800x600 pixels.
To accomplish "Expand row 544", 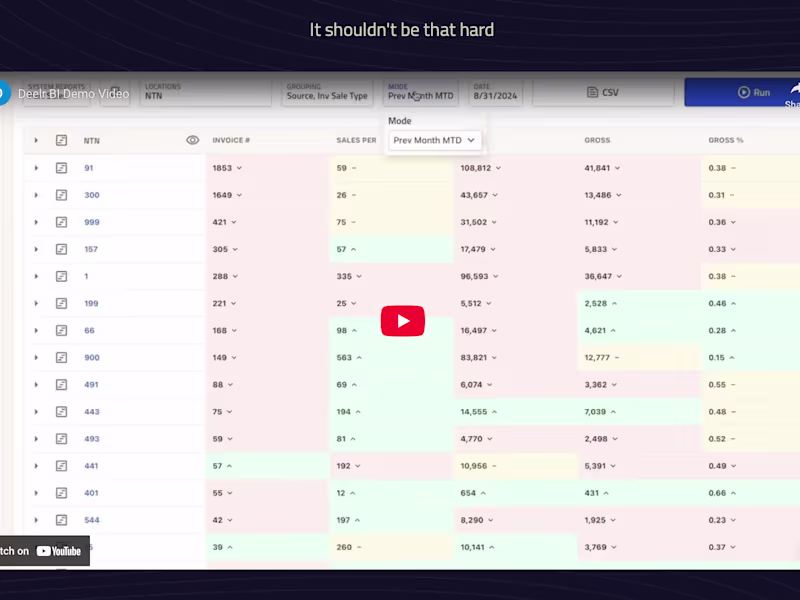I will point(36,519).
